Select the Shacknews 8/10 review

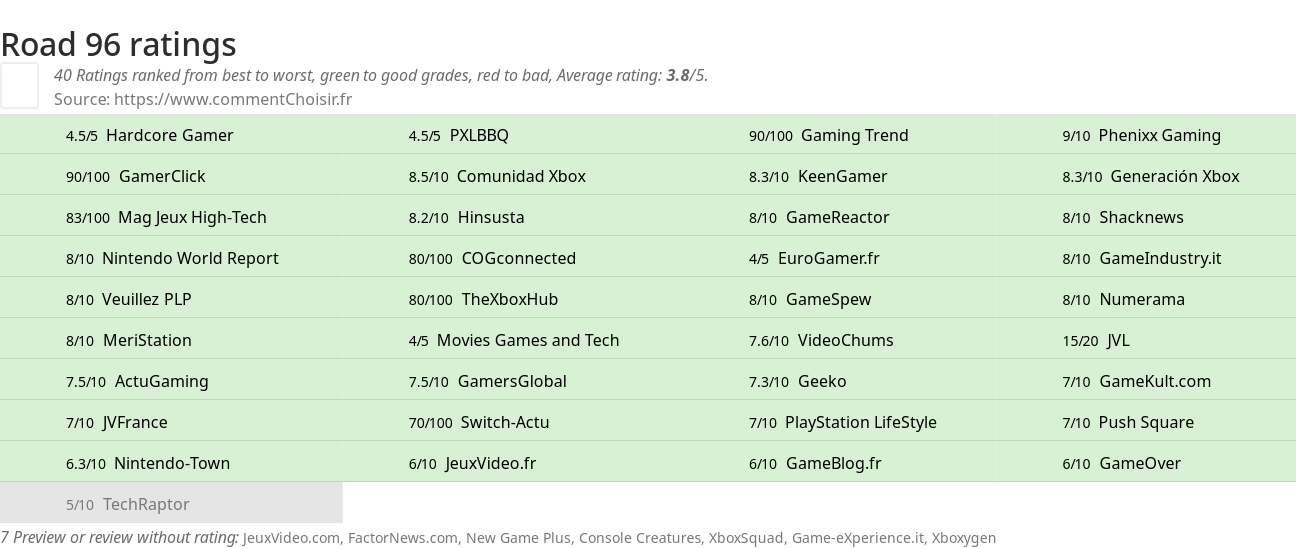(1146, 217)
